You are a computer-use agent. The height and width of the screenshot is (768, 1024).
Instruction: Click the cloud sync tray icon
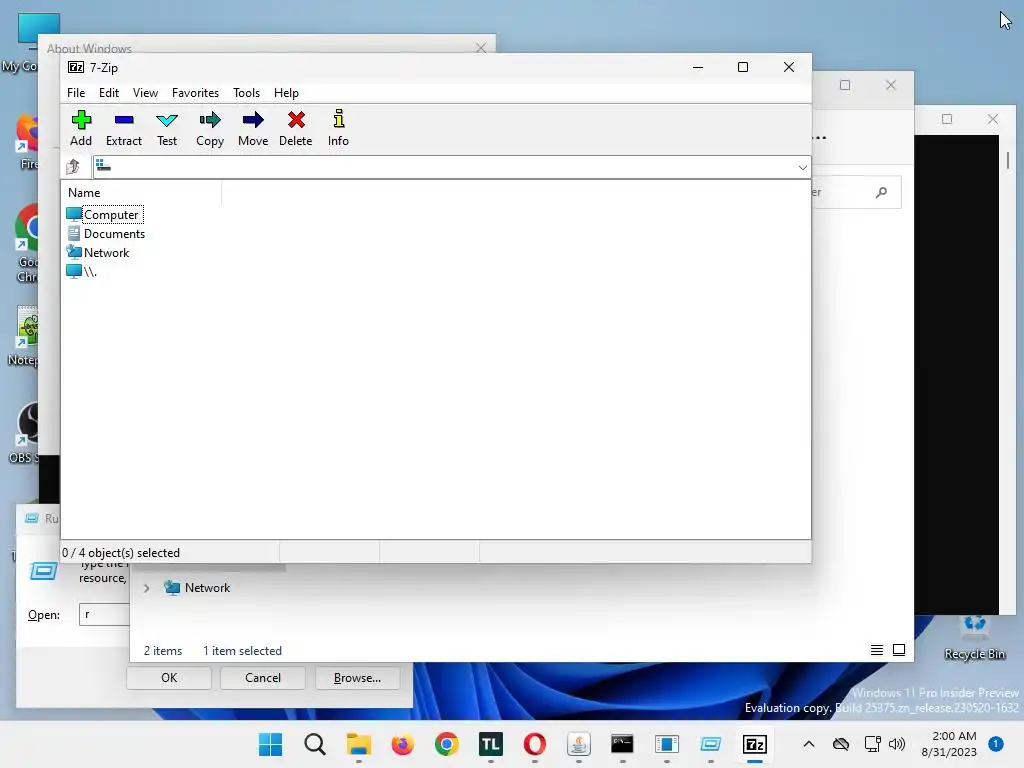pos(840,744)
